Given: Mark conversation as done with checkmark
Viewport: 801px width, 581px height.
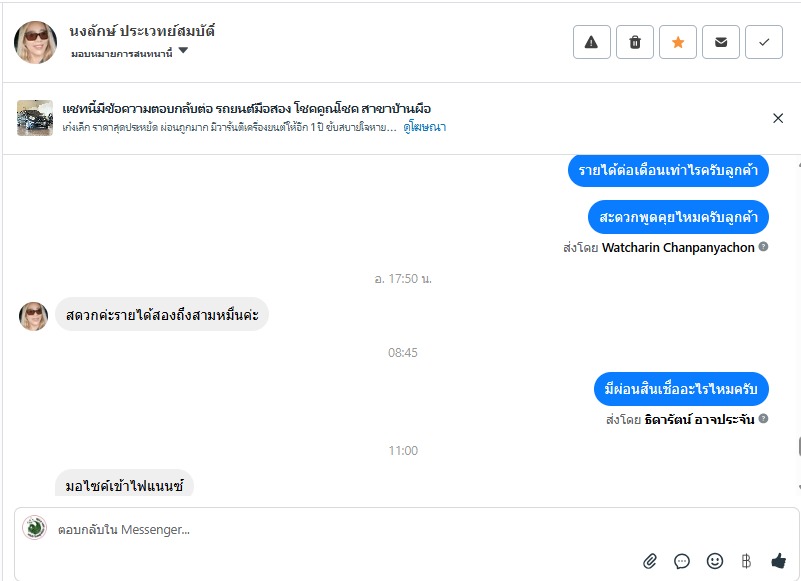Looking at the screenshot, I should pyautogui.click(x=764, y=42).
